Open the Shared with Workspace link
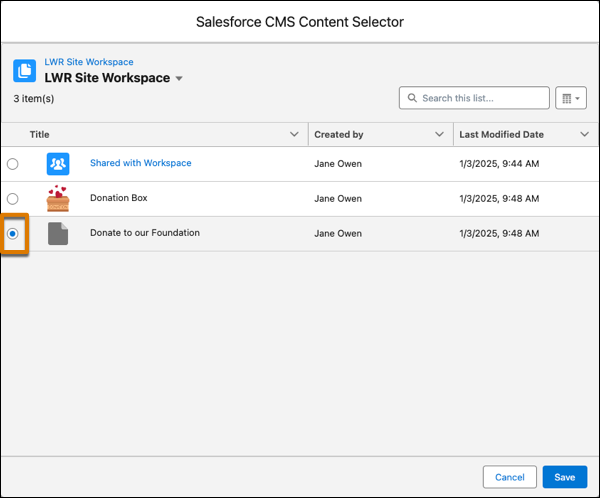Screen dimensions: 600x498 140,163
